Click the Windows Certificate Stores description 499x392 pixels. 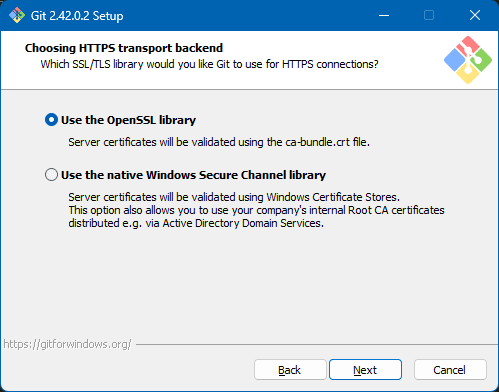(234, 197)
